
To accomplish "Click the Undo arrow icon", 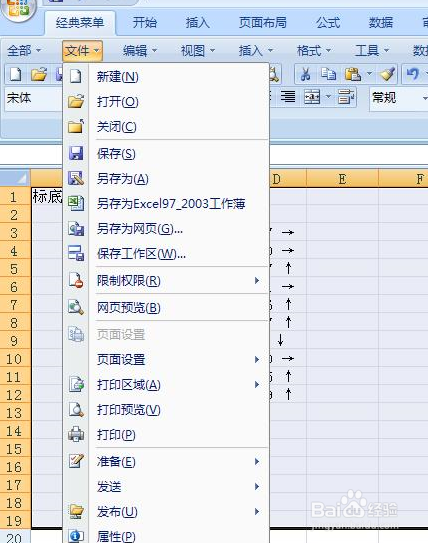I will pos(413,74).
